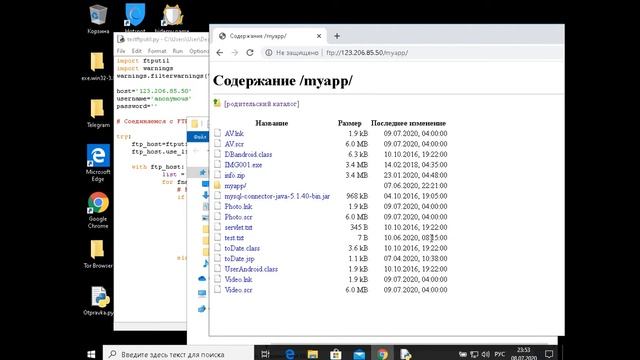Open the AV.lnk file link
640x360 pixels.
coord(234,133)
